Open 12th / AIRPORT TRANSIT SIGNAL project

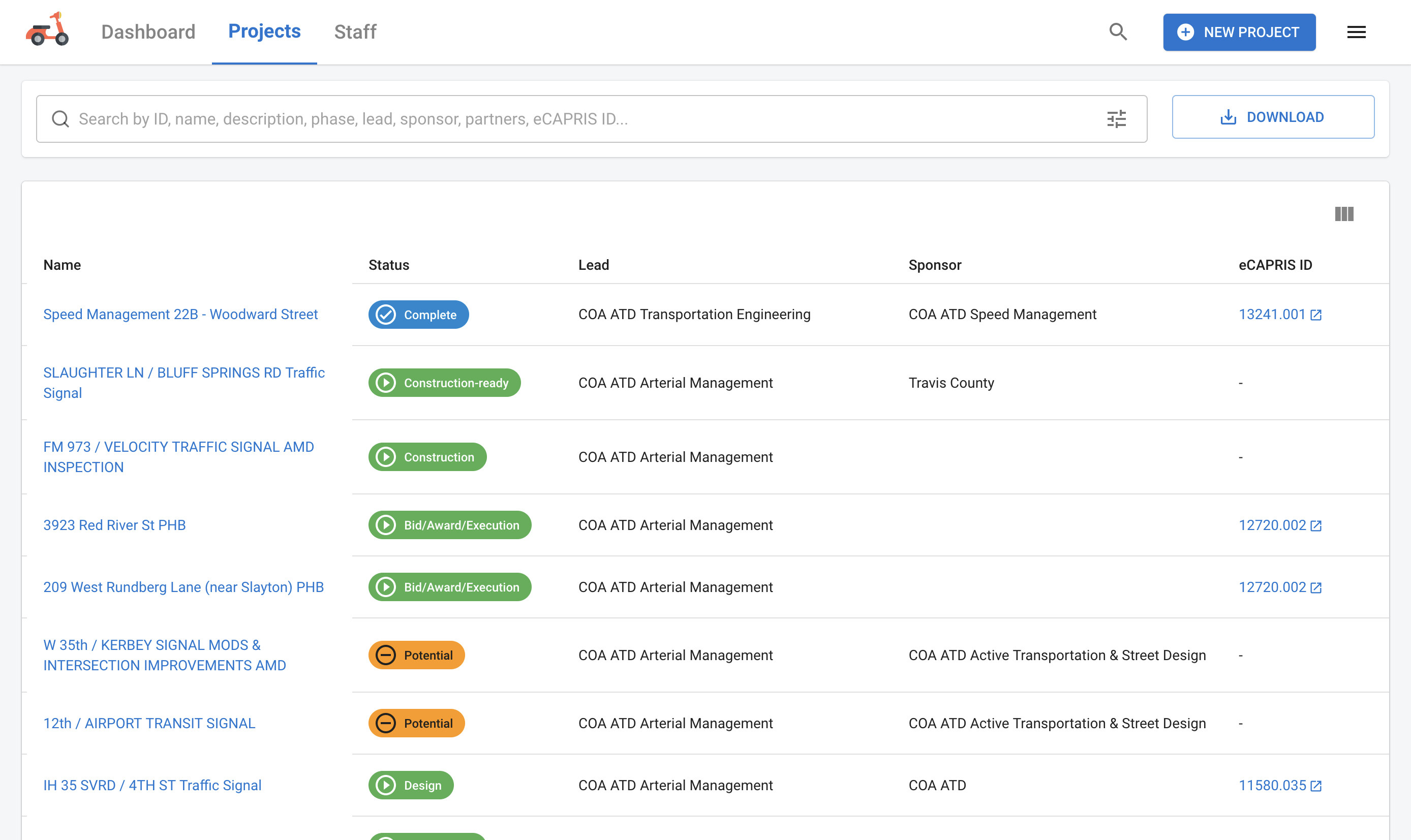click(x=149, y=724)
